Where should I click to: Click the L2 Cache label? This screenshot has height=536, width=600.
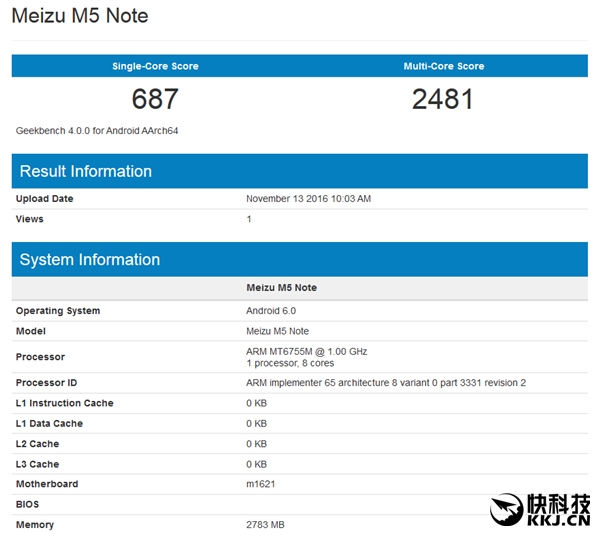click(x=38, y=444)
